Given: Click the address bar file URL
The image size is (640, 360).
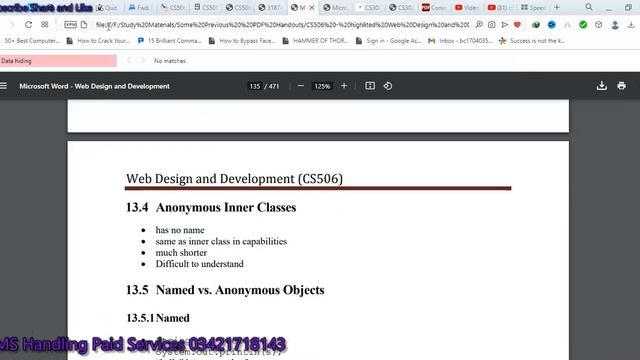Looking at the screenshot, I should click(282, 24).
